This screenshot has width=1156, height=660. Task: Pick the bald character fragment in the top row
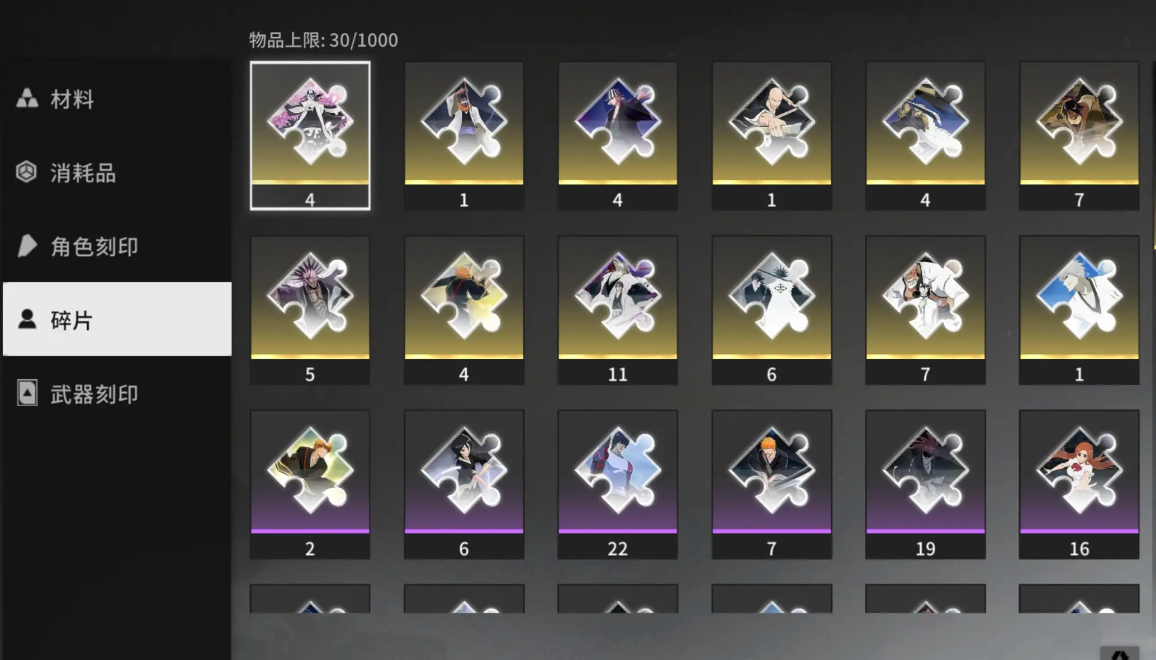point(772,136)
